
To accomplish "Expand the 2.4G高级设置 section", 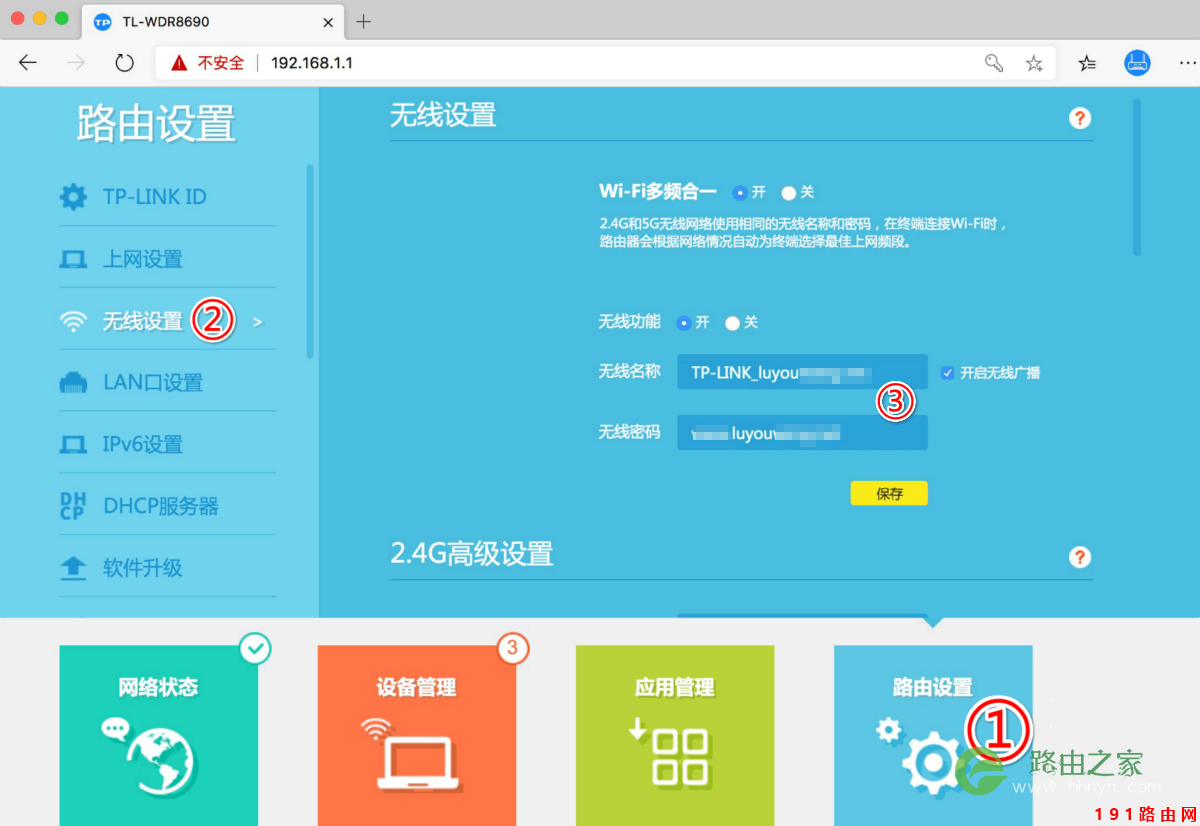I will click(473, 557).
